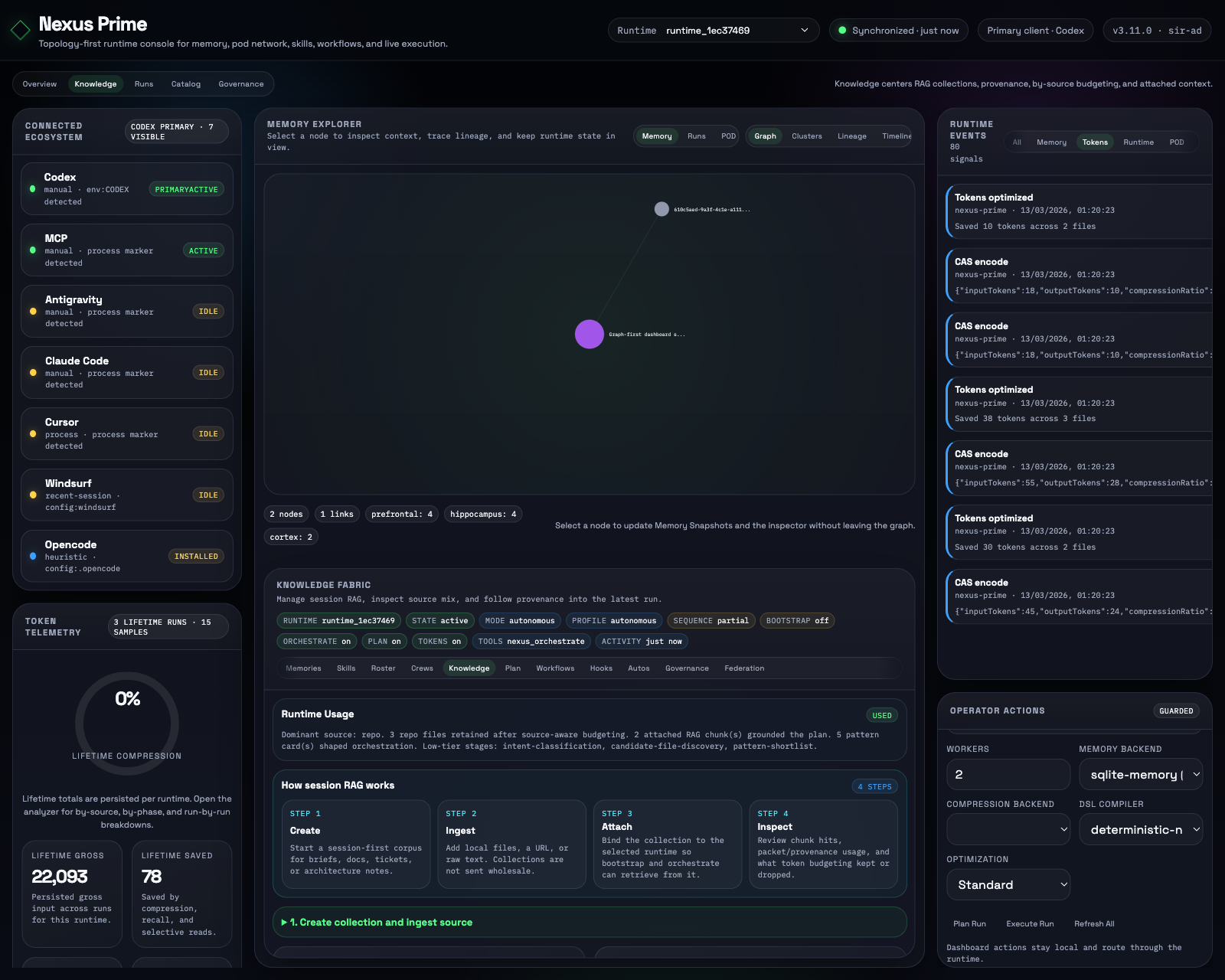Select the Clusters view in Memory Explorer
The width and height of the screenshot is (1225, 980).
pyautogui.click(x=806, y=136)
